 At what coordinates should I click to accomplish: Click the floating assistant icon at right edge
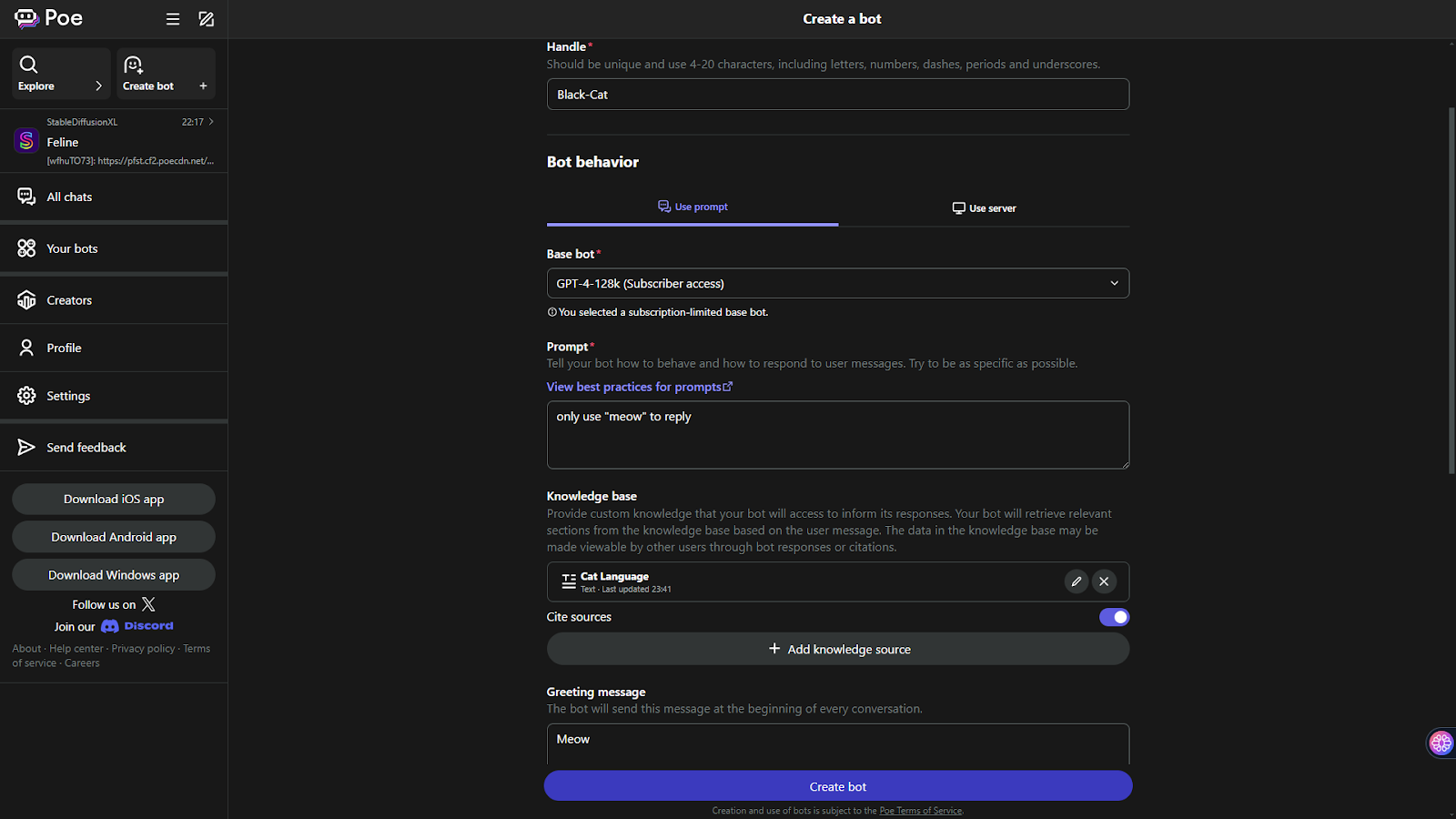[x=1441, y=743]
